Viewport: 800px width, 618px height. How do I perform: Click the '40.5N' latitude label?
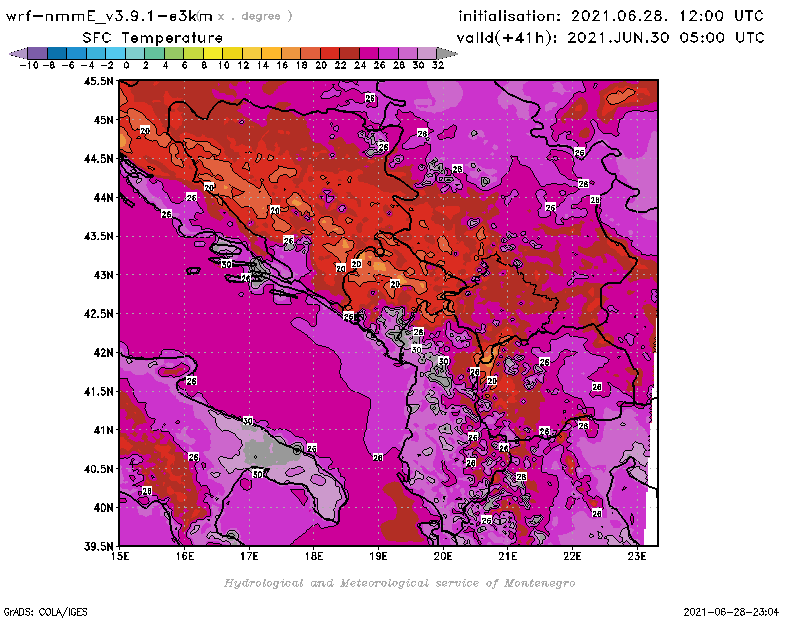[98, 469]
